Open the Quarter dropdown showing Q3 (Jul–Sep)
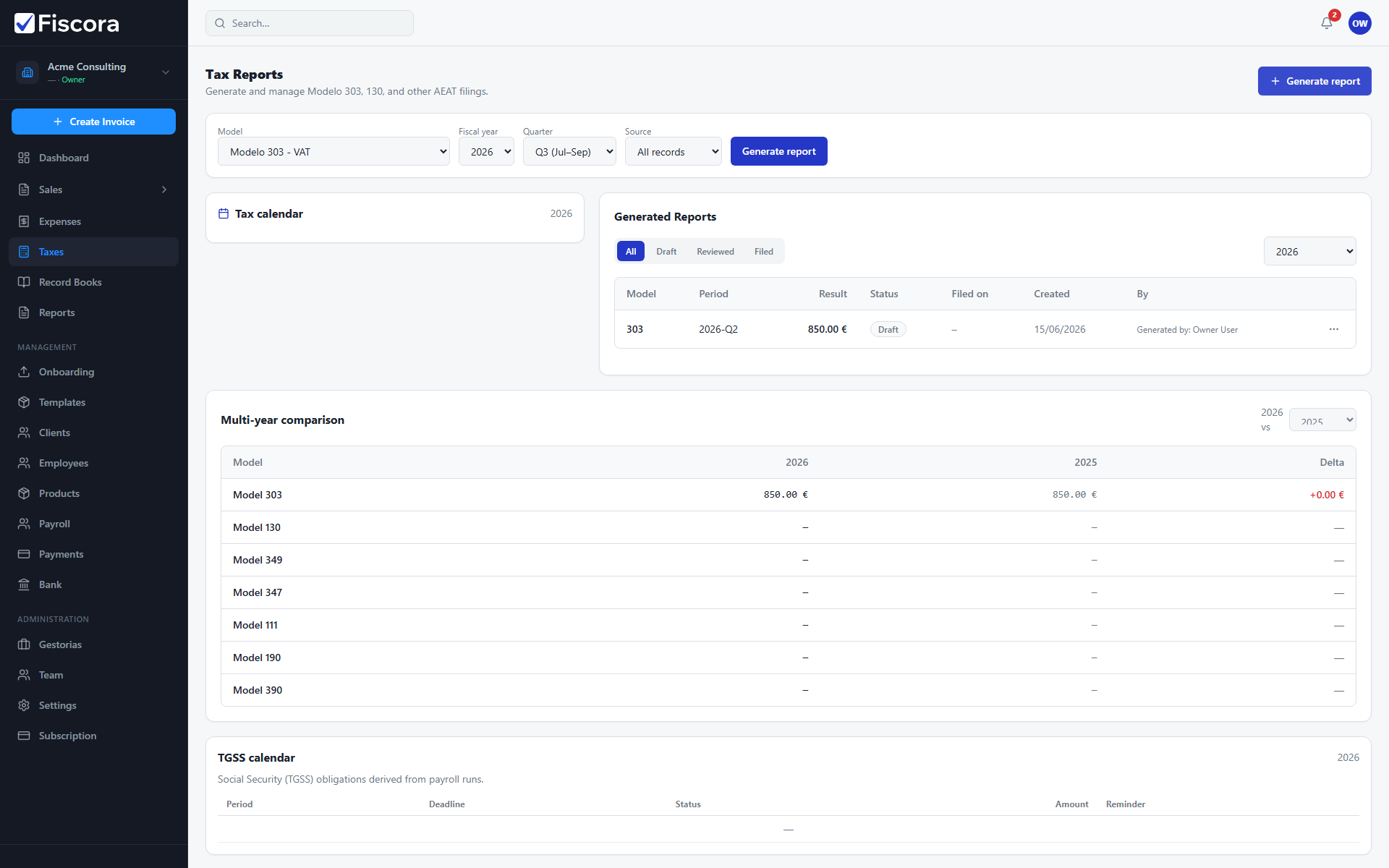The width and height of the screenshot is (1389, 868). click(x=569, y=151)
